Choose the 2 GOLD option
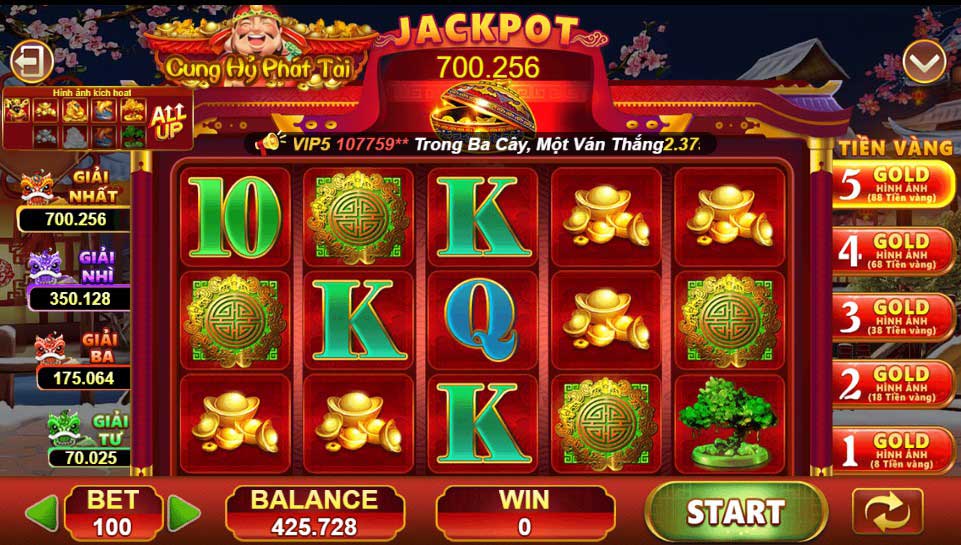This screenshot has width=961, height=545. click(893, 384)
